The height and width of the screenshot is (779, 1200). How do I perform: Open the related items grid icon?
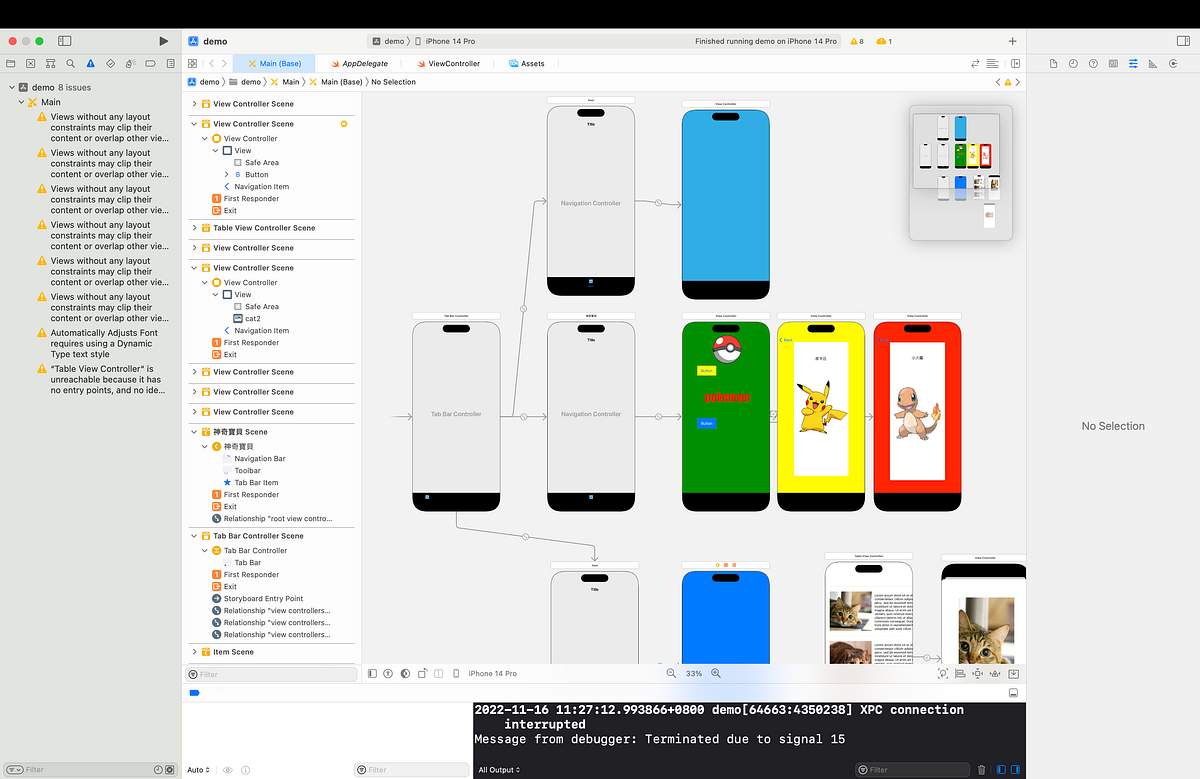pos(192,62)
